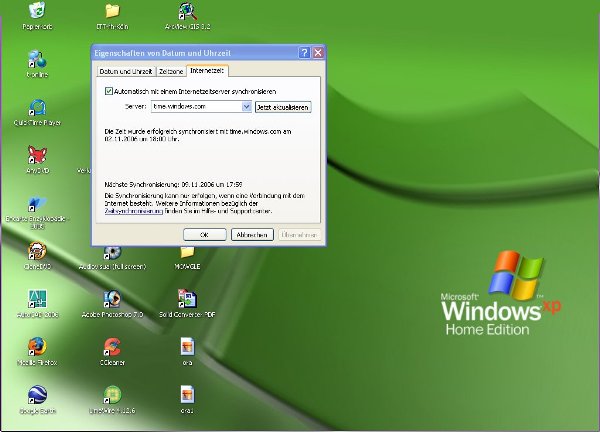
Task: Select the Internetzeit tab
Action: click(207, 71)
